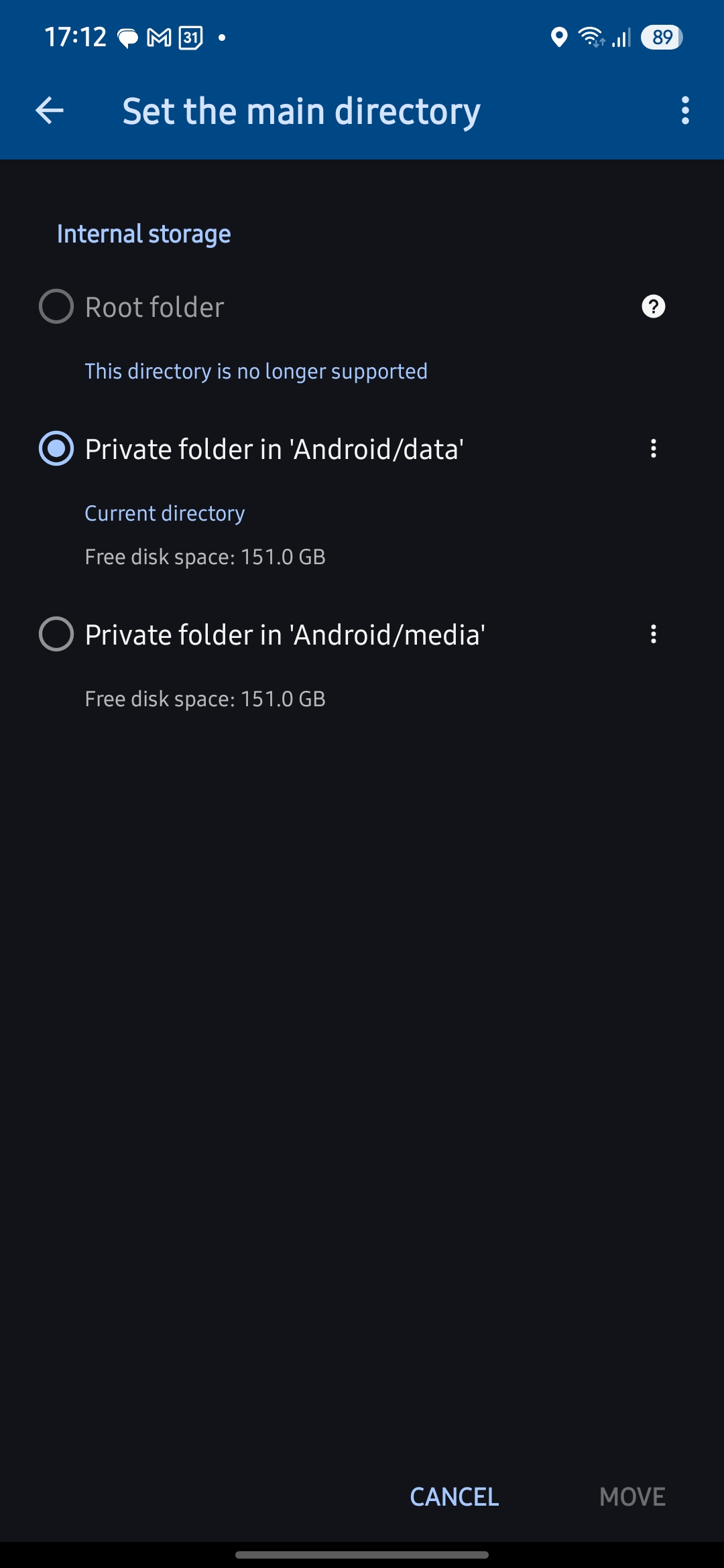
Task: Tap the calendar notification icon
Action: (190, 38)
